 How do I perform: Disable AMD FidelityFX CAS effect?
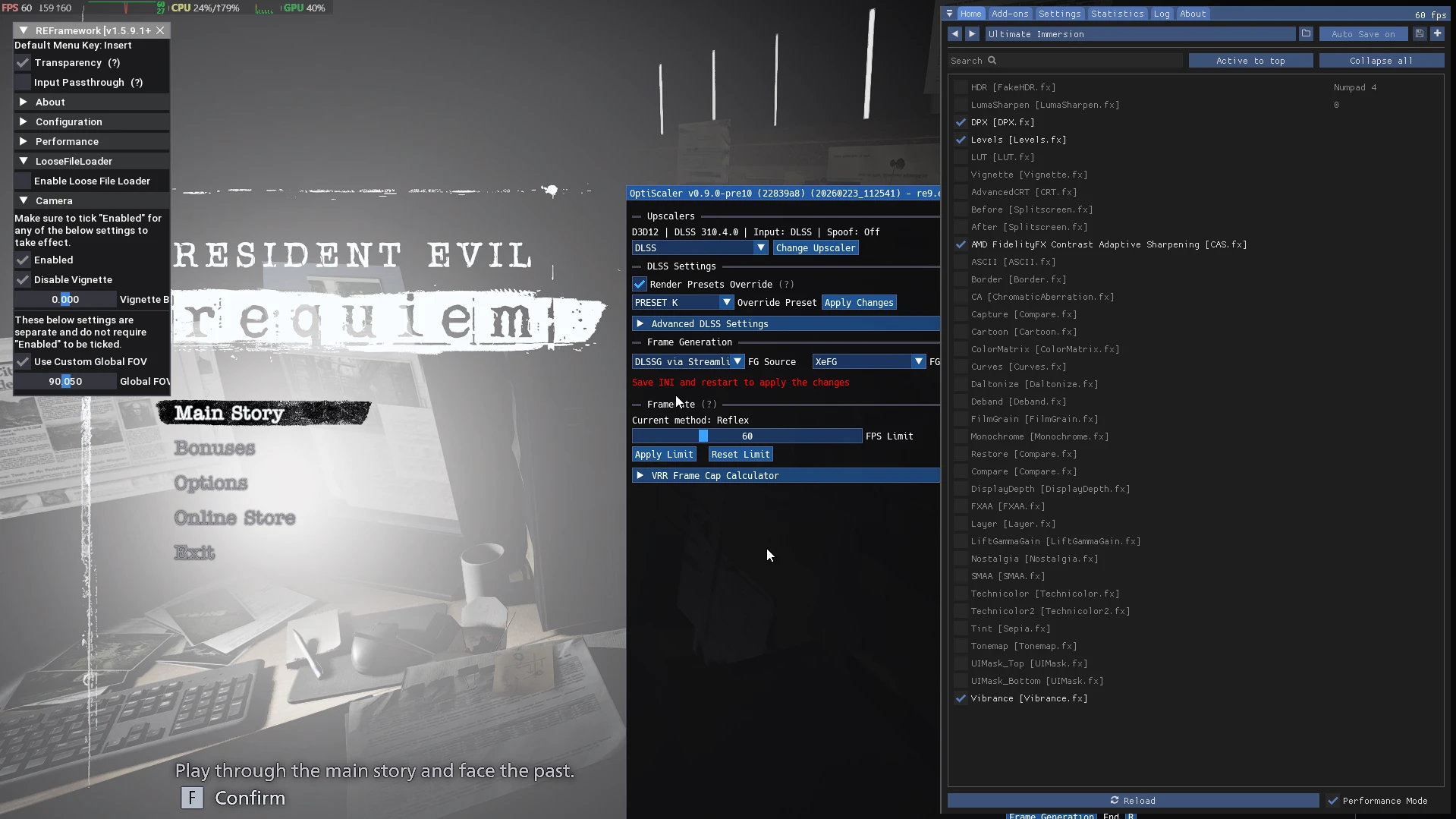point(961,244)
